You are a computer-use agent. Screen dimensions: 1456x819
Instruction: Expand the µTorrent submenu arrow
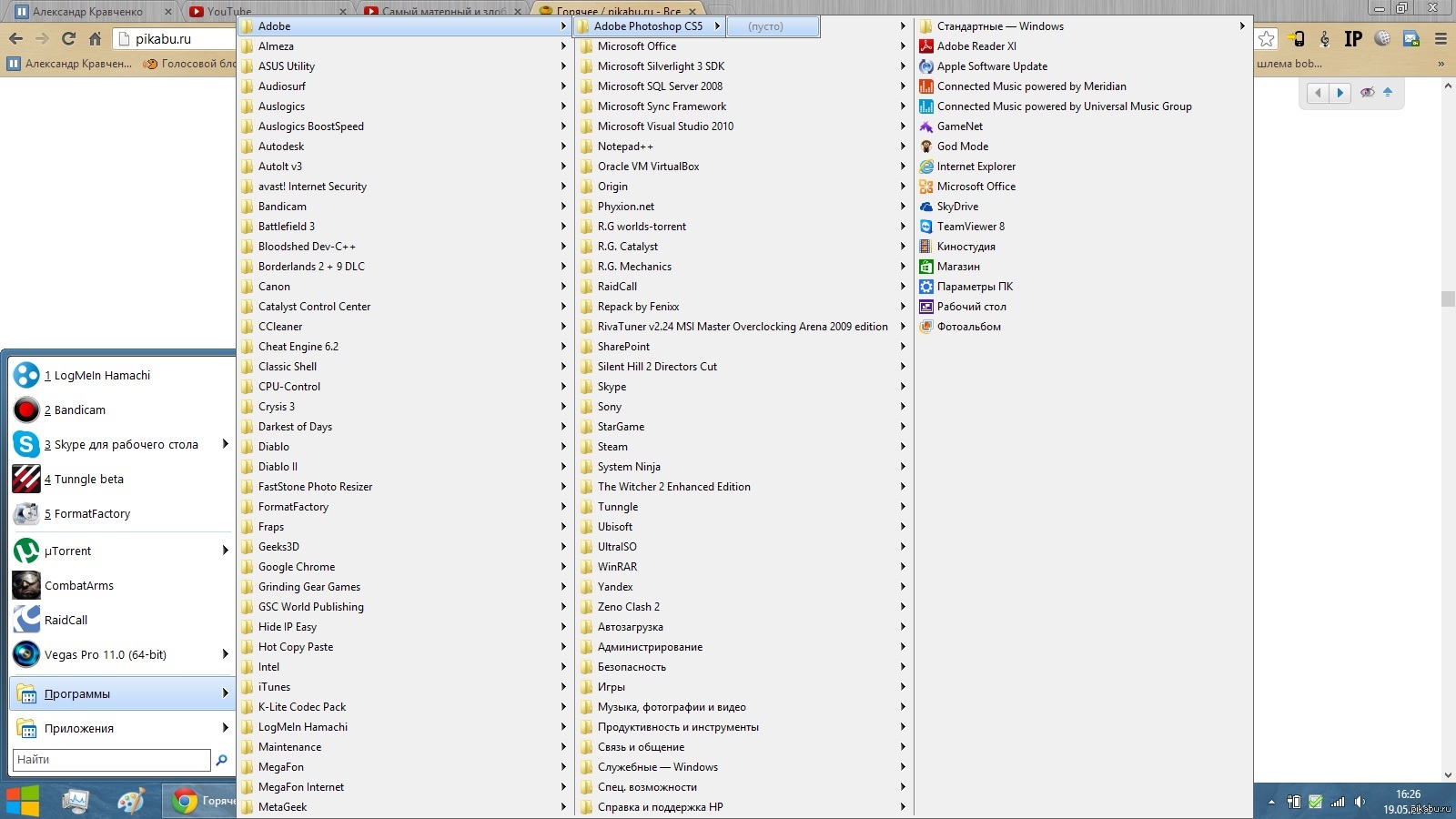click(225, 551)
